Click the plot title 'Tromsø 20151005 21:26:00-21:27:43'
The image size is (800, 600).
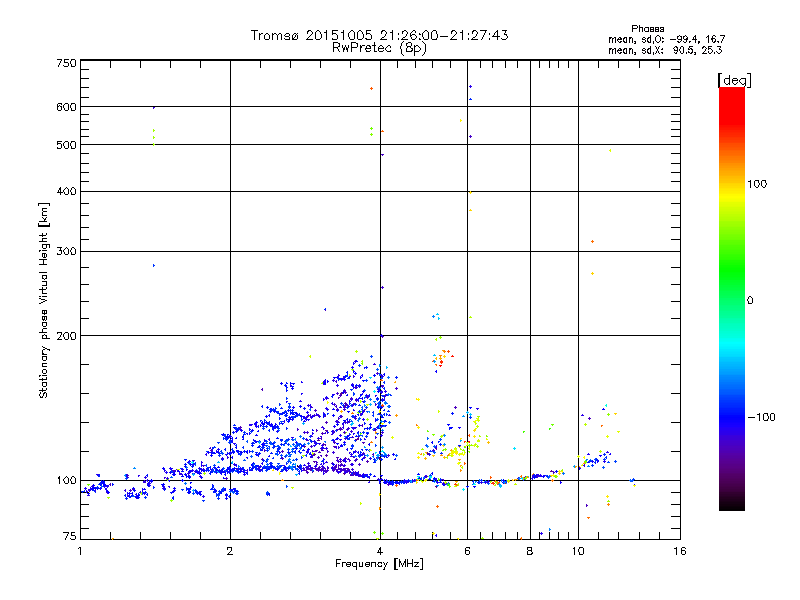(x=379, y=35)
